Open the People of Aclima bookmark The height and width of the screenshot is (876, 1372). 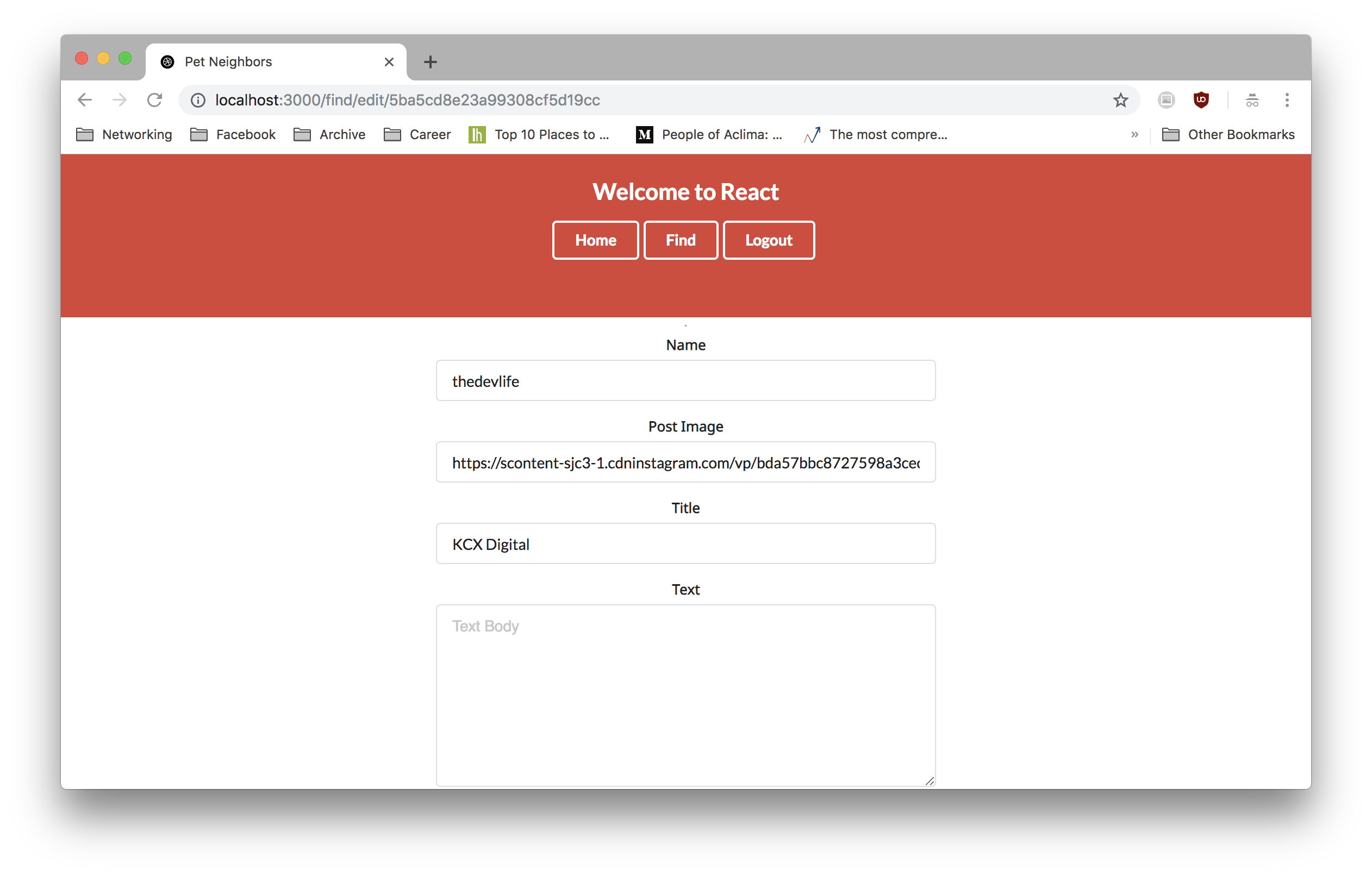709,134
